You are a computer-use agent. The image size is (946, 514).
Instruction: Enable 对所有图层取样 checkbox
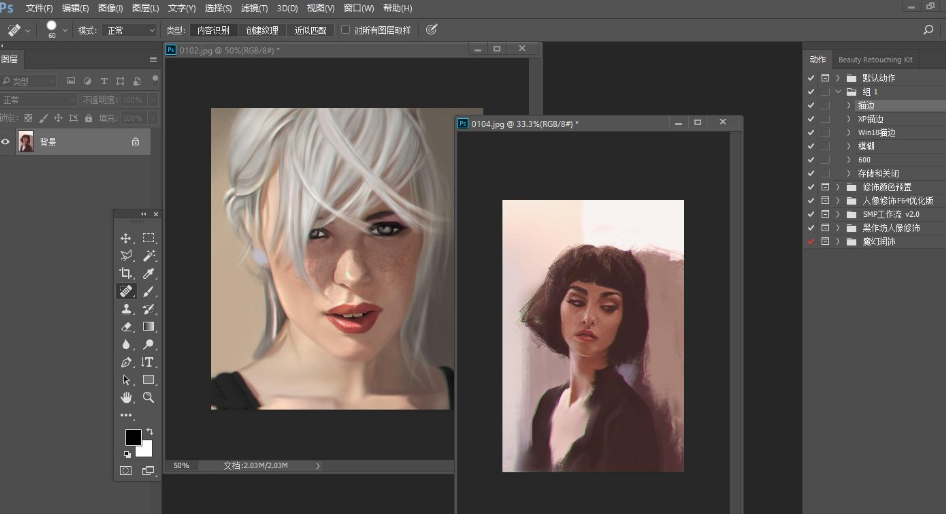[346, 30]
